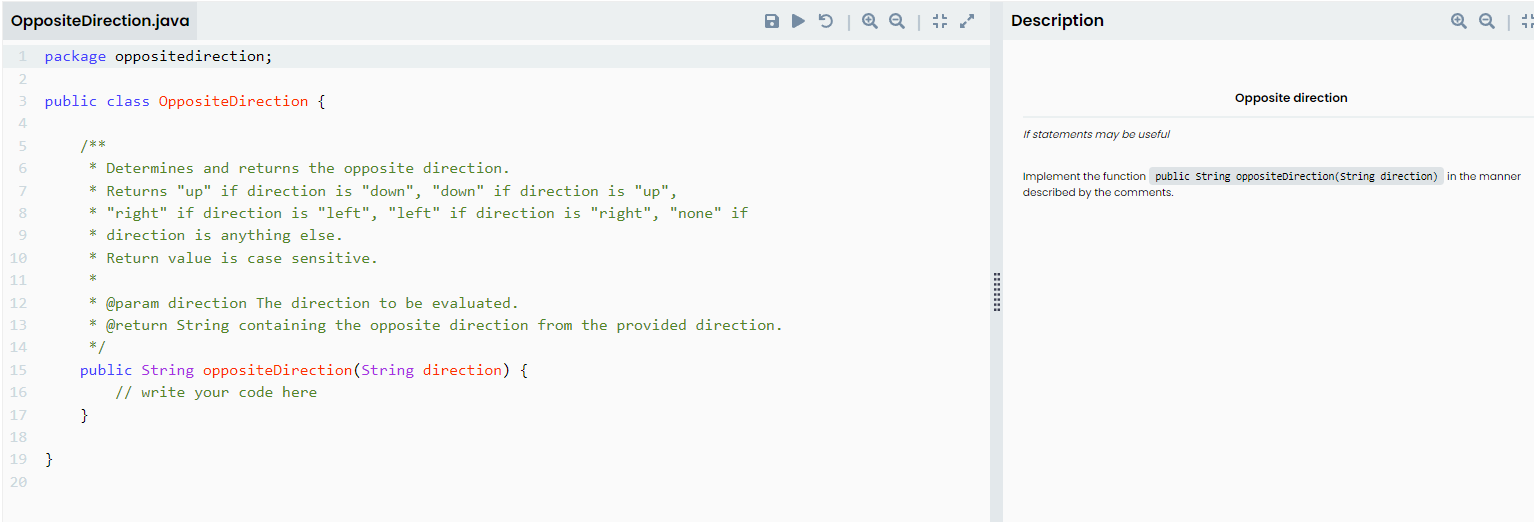Click the inline code 'public String oppositeDirection(String direction)'
This screenshot has width=1534, height=522.
click(1296, 176)
